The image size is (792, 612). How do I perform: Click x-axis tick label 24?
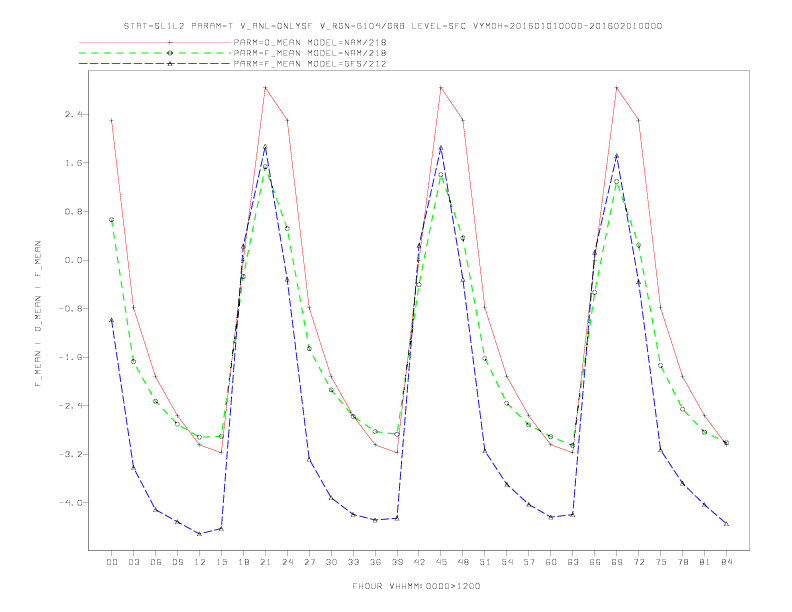(x=287, y=562)
